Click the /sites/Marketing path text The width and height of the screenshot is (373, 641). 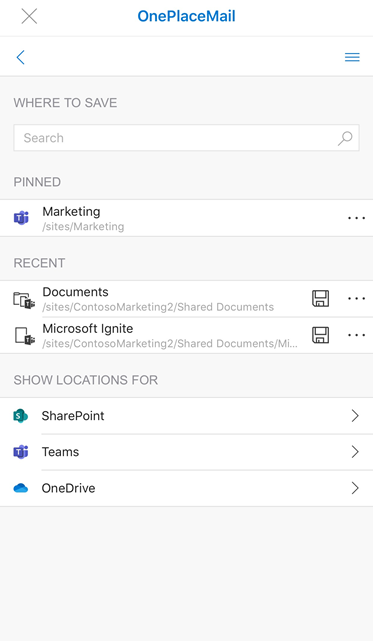point(83,227)
